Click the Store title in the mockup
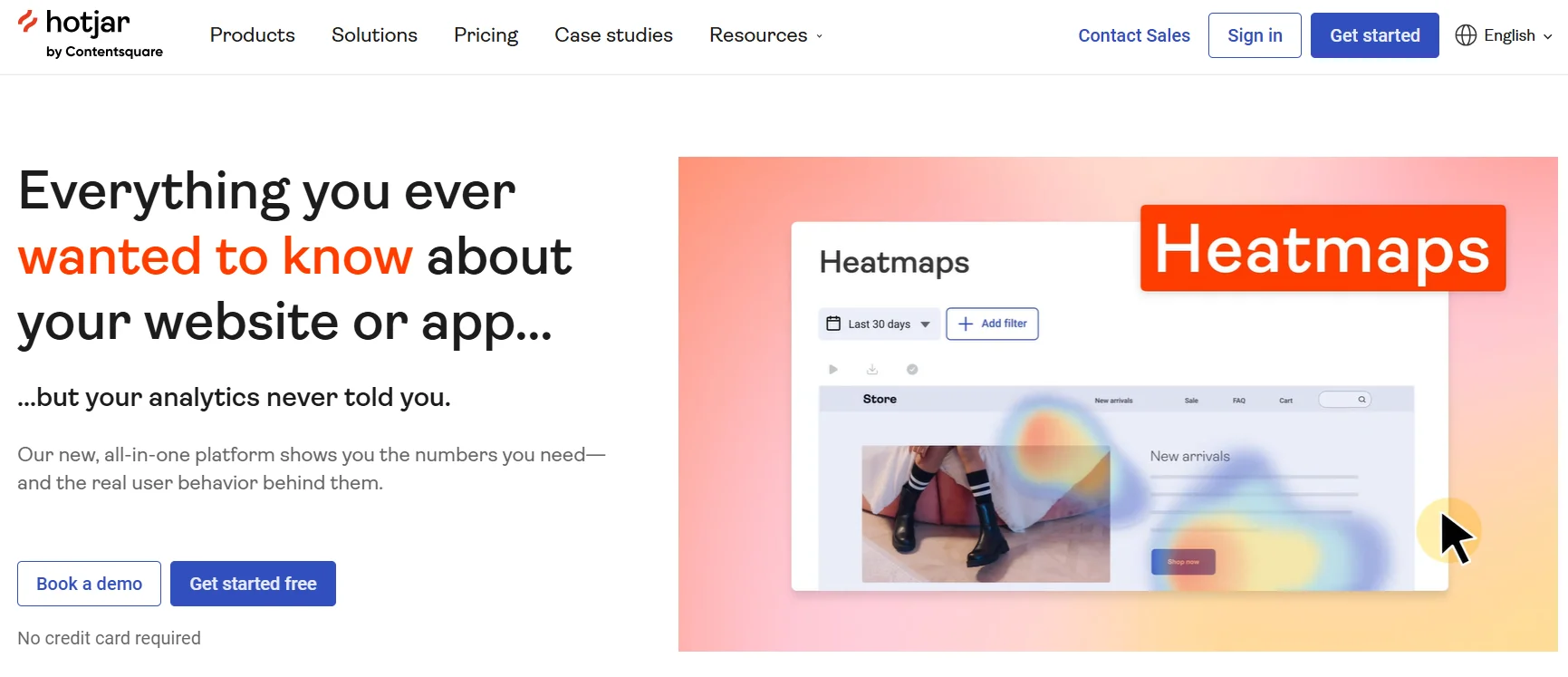1568x677 pixels. (880, 399)
